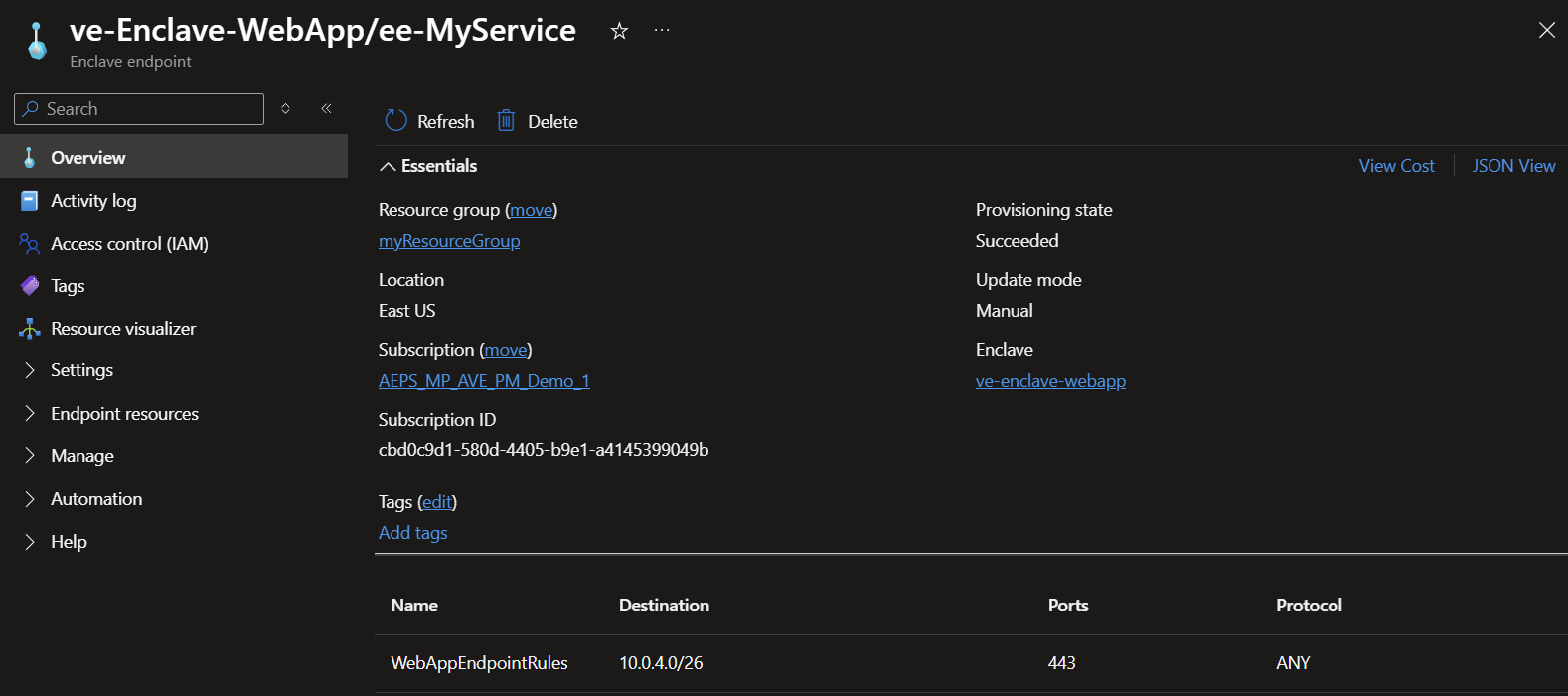The image size is (1568, 696).
Task: Click ANY protocol cell
Action: click(1293, 663)
